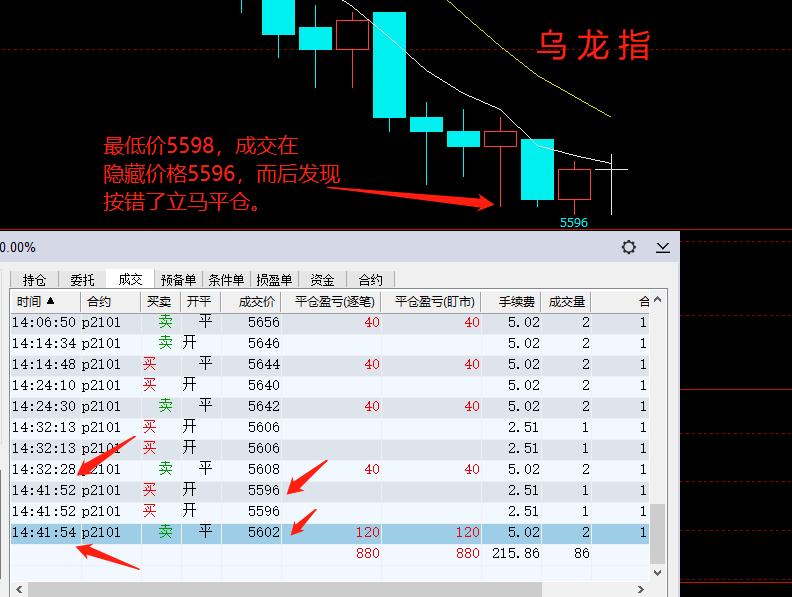Image resolution: width=792 pixels, height=597 pixels.
Task: Sort by the 成交量 column header
Action: tap(566, 302)
